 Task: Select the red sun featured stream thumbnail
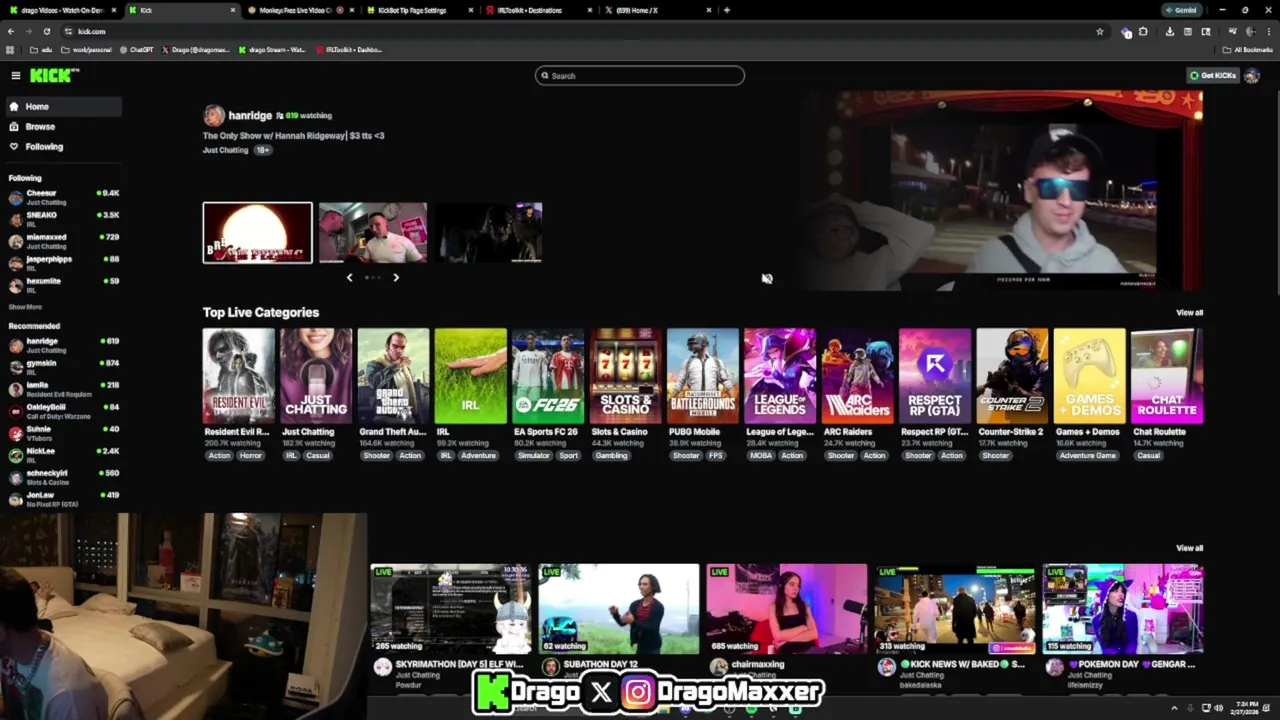click(x=257, y=233)
